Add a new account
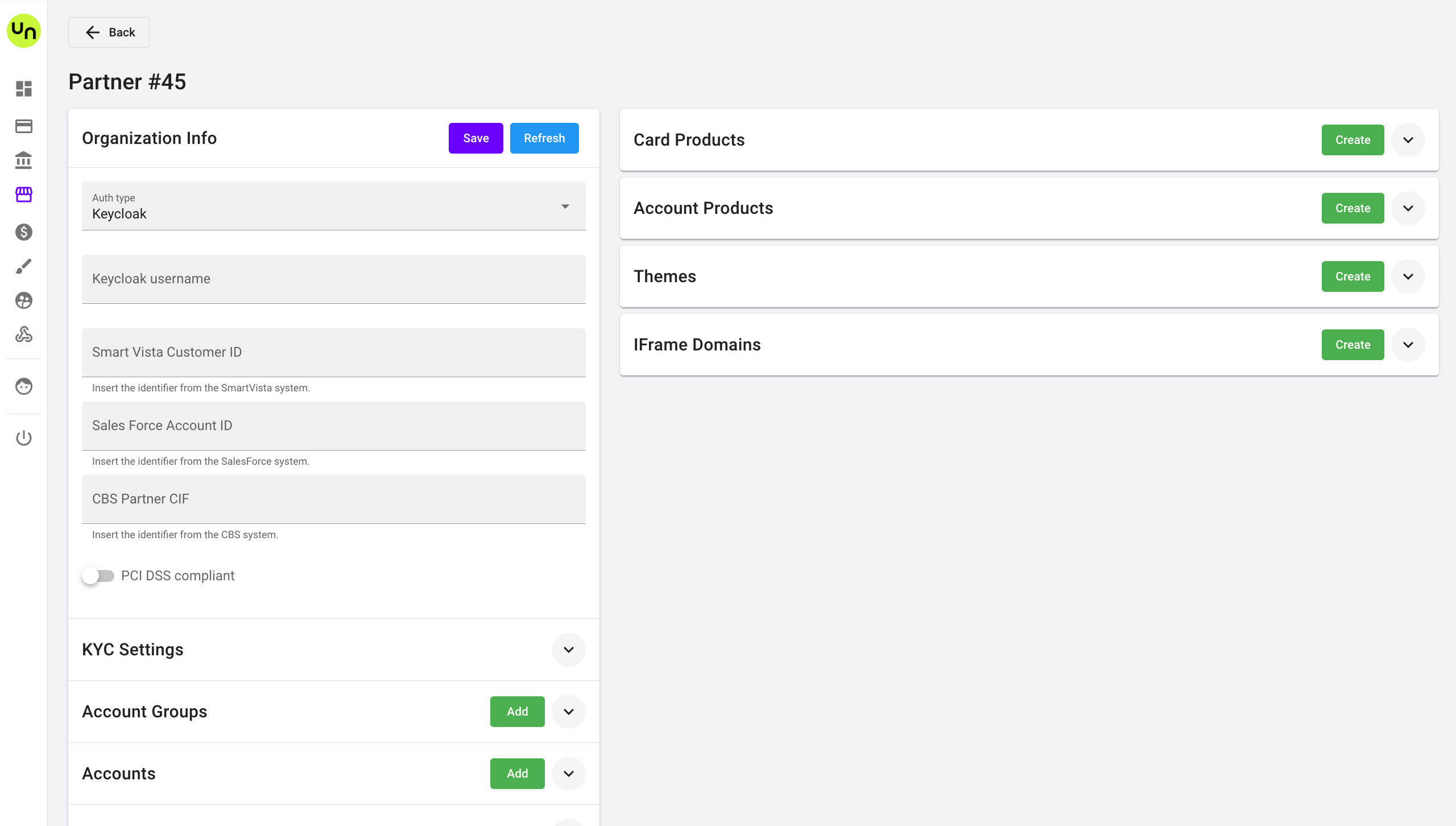Screen dimensions: 1456x826 click(x=518, y=774)
